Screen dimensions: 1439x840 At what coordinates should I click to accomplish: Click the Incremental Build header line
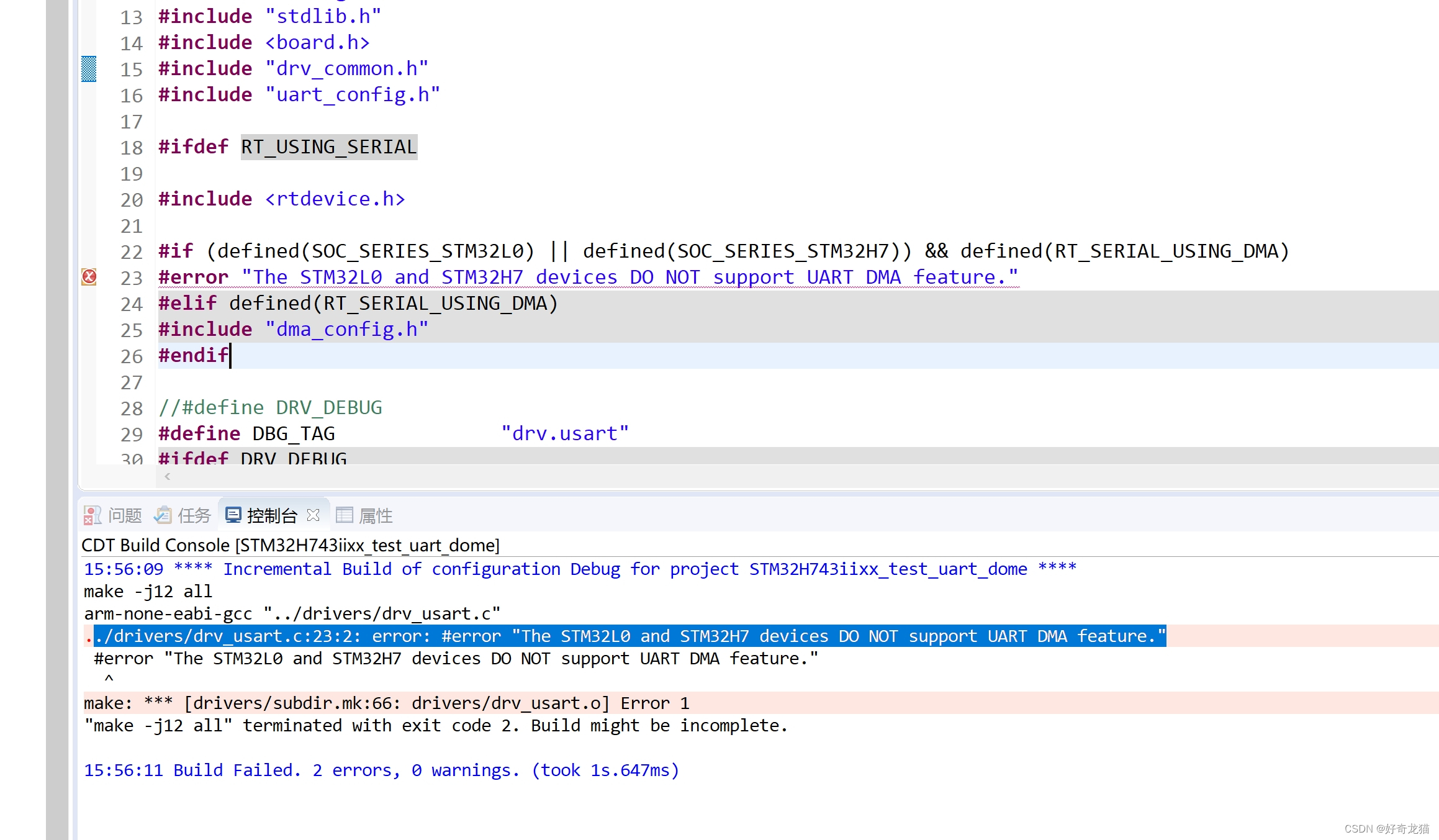pyautogui.click(x=580, y=569)
